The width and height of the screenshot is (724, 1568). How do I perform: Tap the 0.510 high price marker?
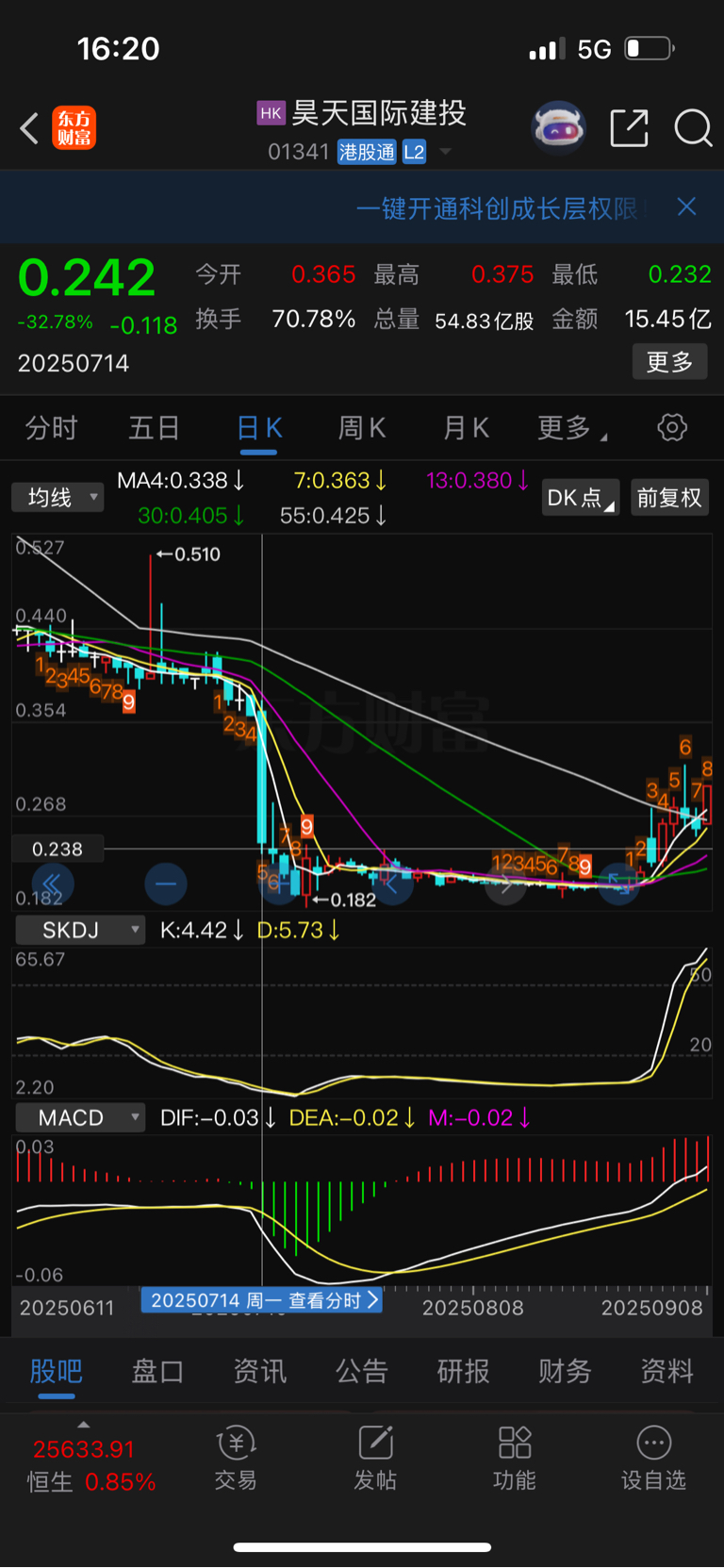tap(189, 554)
